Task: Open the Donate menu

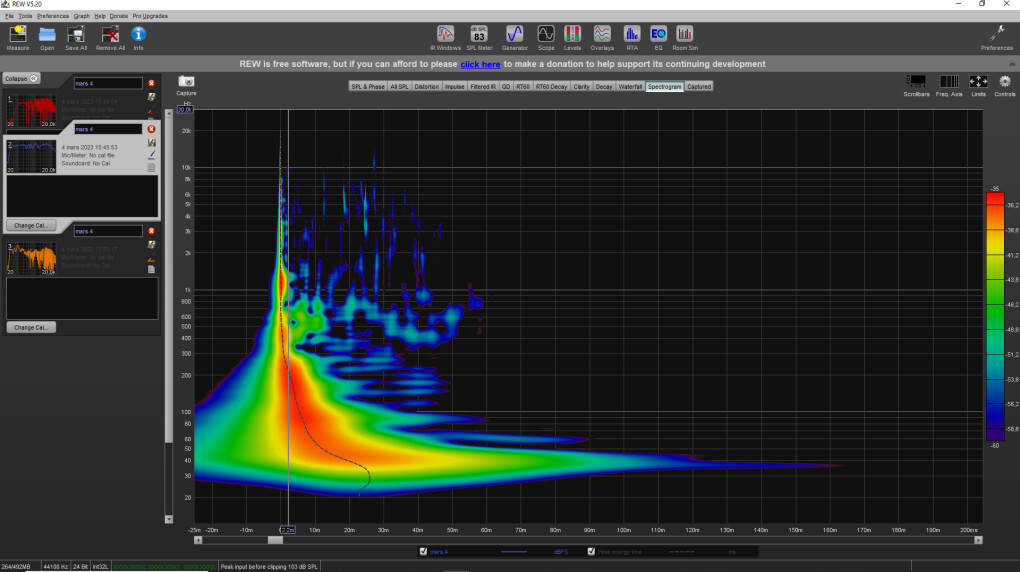Action: tap(118, 16)
